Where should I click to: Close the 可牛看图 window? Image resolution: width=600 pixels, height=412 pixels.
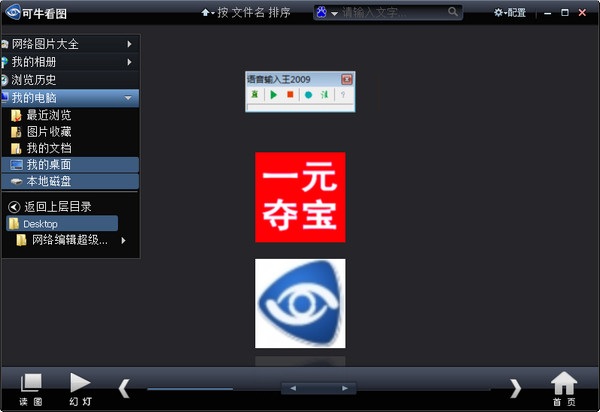pos(582,13)
